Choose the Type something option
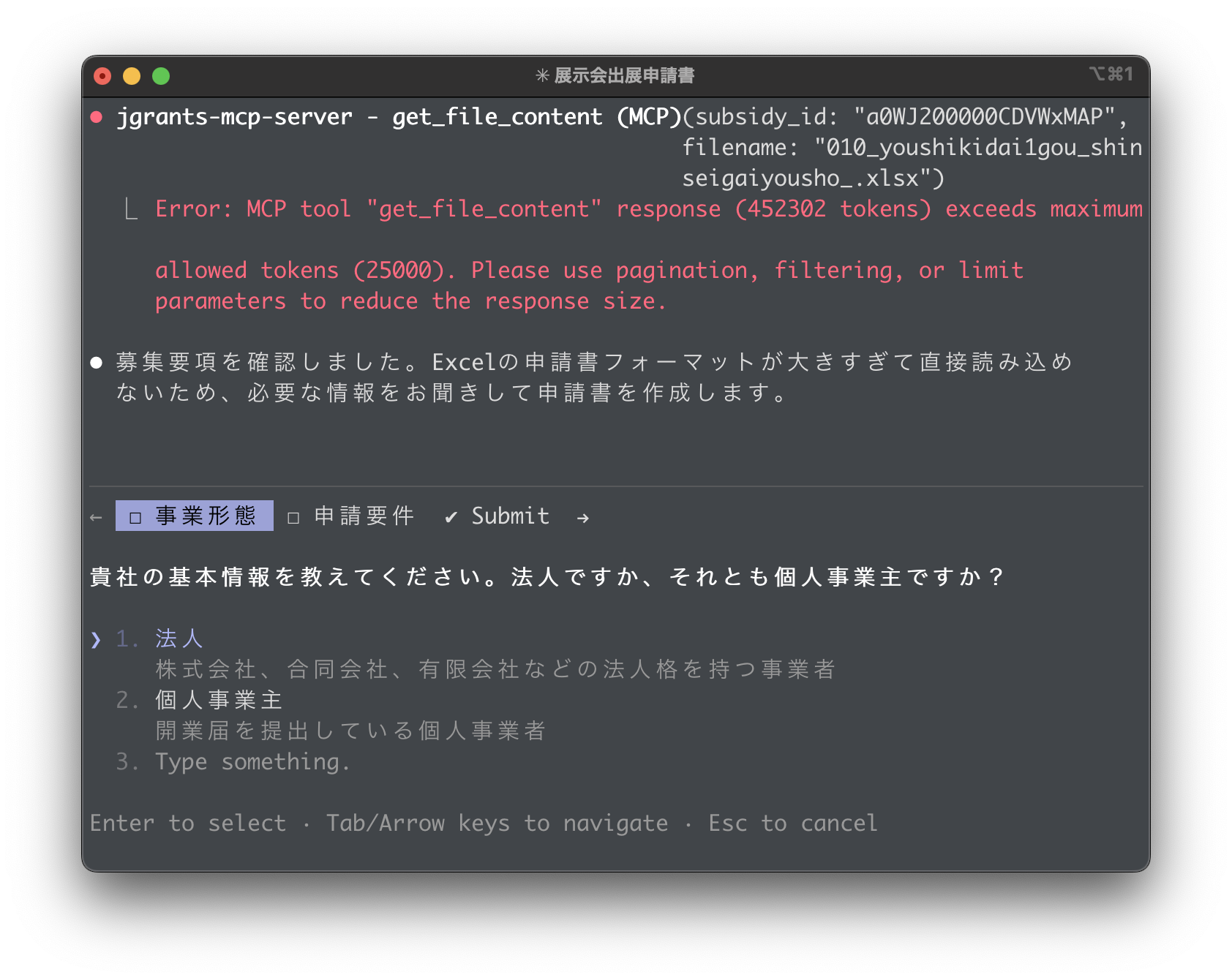Image resolution: width=1232 pixels, height=980 pixels. point(252,762)
